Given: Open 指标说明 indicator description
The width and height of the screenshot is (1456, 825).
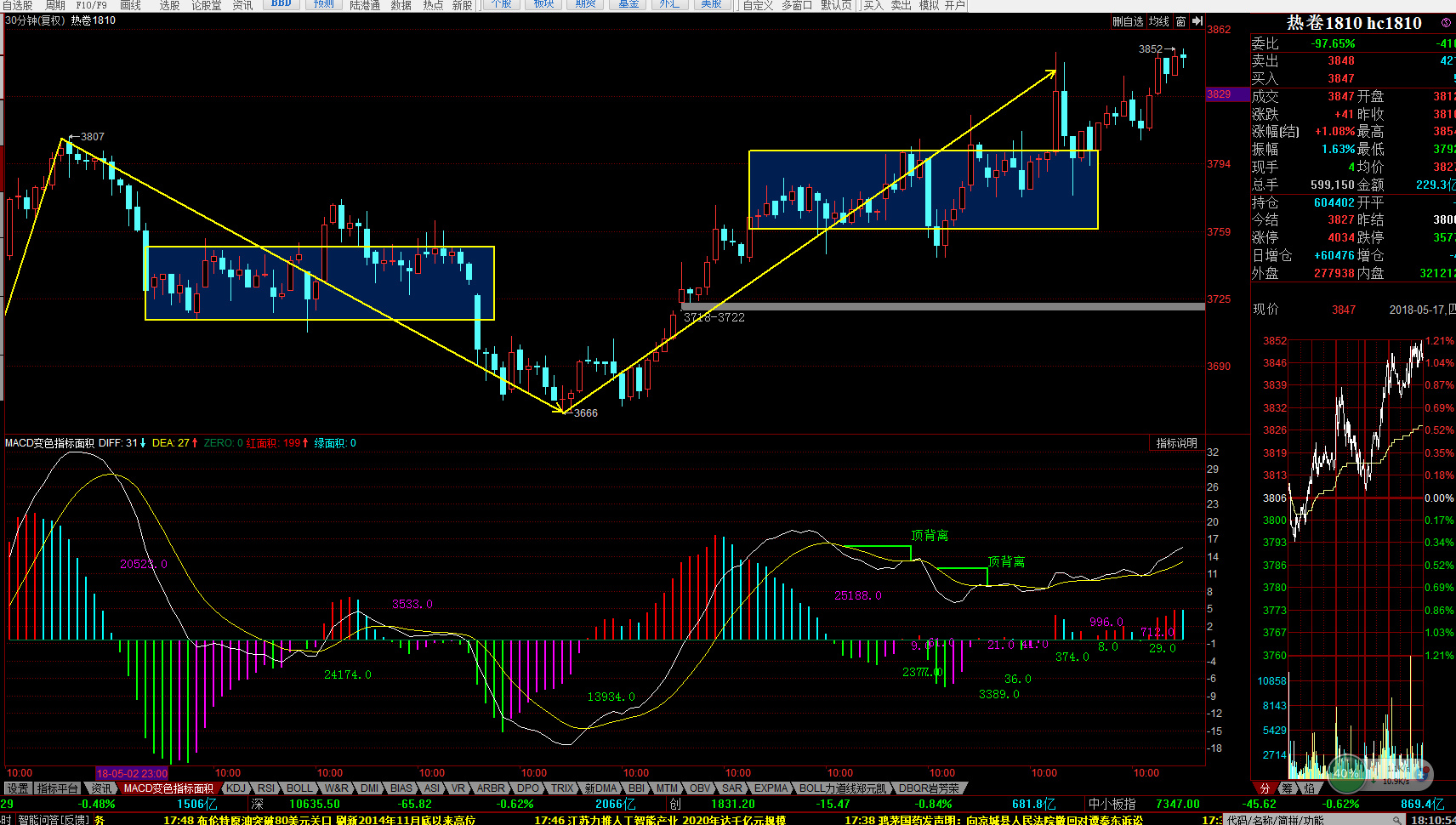Looking at the screenshot, I should (1176, 443).
